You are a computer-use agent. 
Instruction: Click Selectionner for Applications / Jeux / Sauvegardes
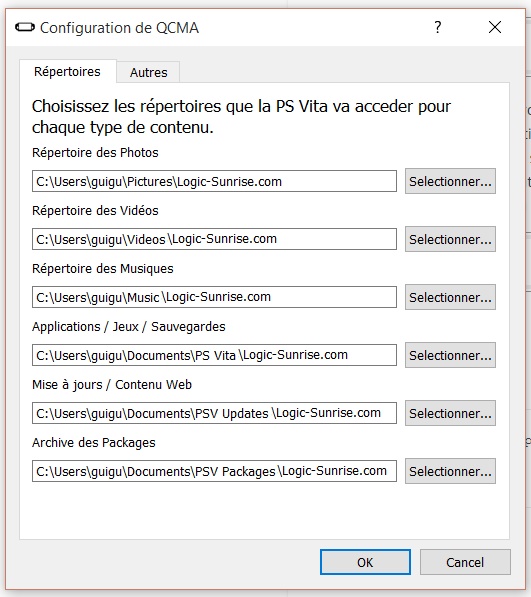tap(450, 355)
